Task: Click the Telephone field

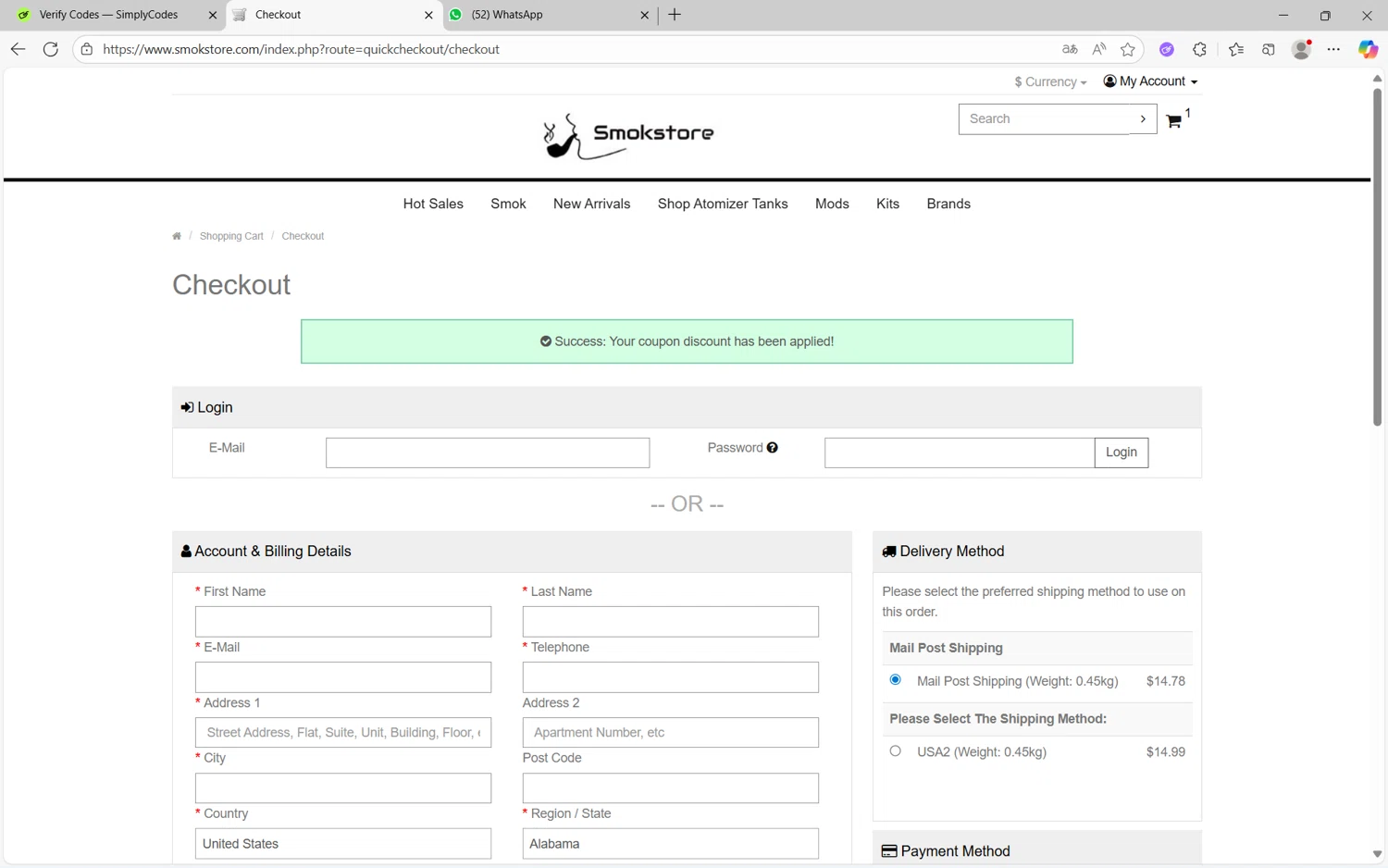Action: click(x=671, y=677)
